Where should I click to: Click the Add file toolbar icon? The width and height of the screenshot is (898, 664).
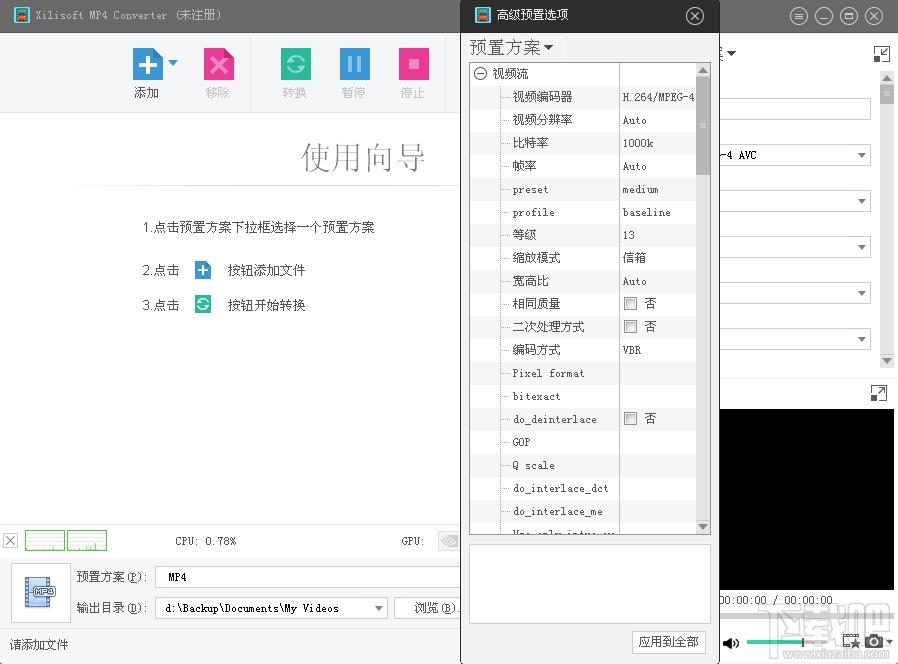148,64
